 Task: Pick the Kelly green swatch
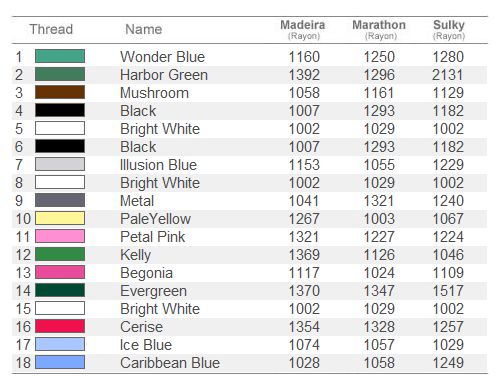click(60, 254)
